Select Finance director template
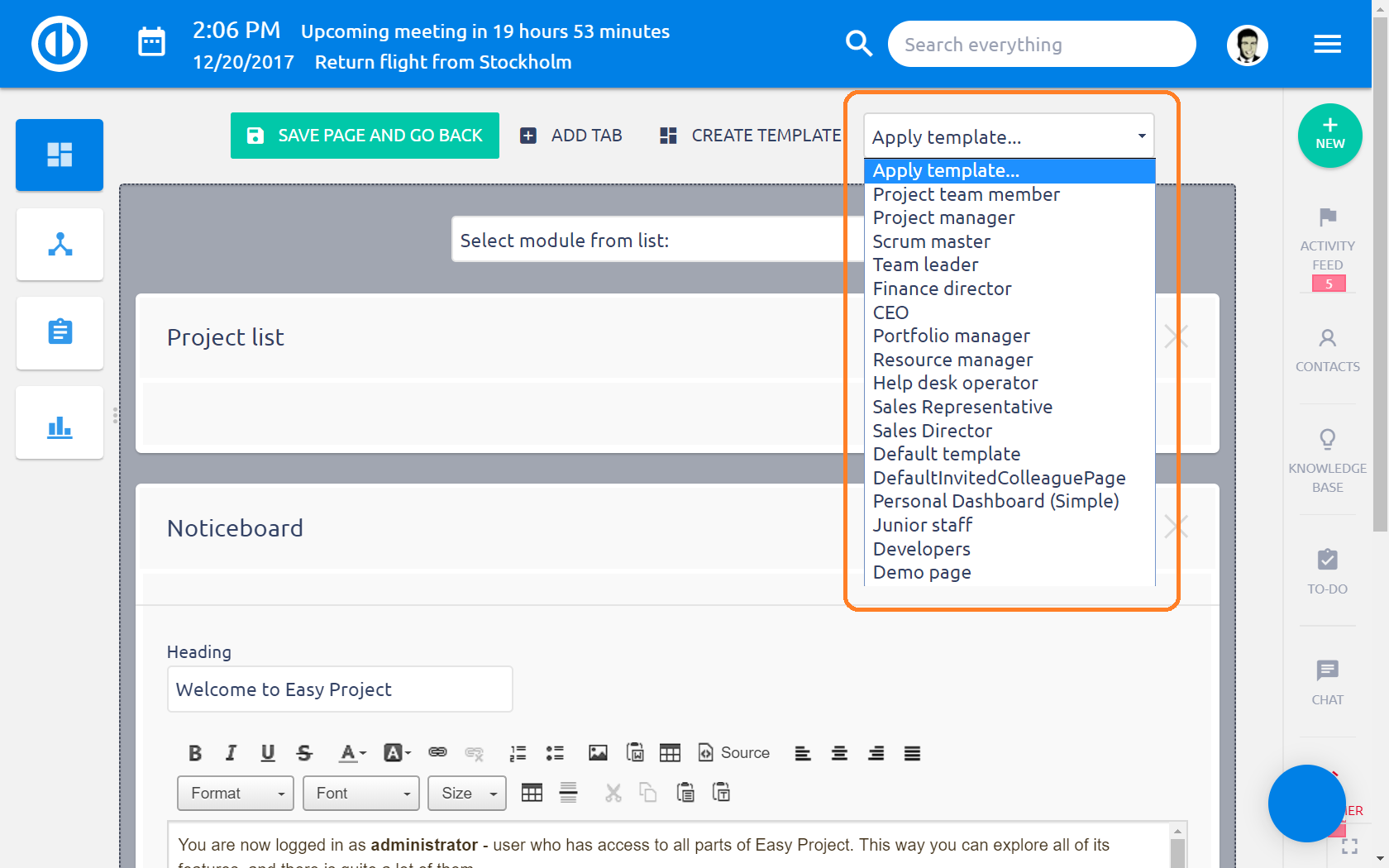Image resolution: width=1389 pixels, height=868 pixels. [x=1009, y=289]
